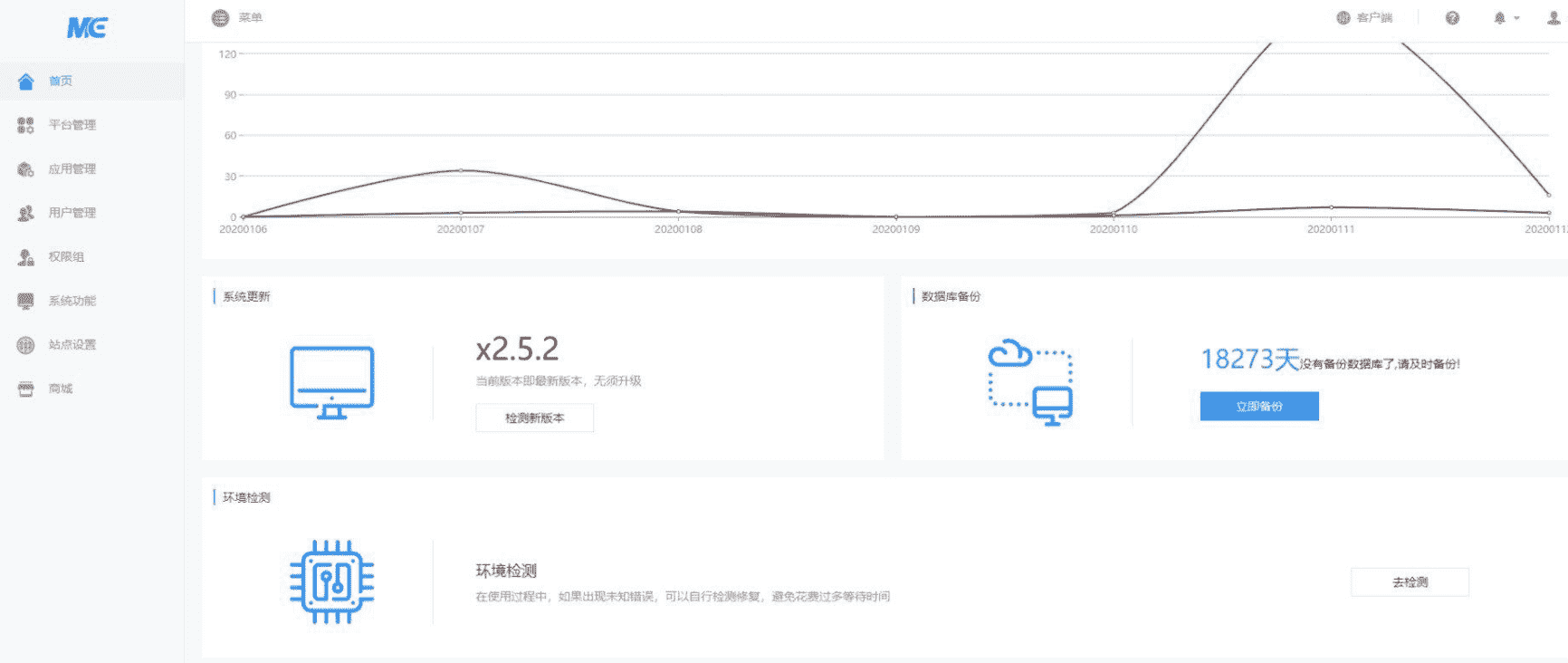
Task: Click the 站点设置 globe icon
Action: coord(26,345)
